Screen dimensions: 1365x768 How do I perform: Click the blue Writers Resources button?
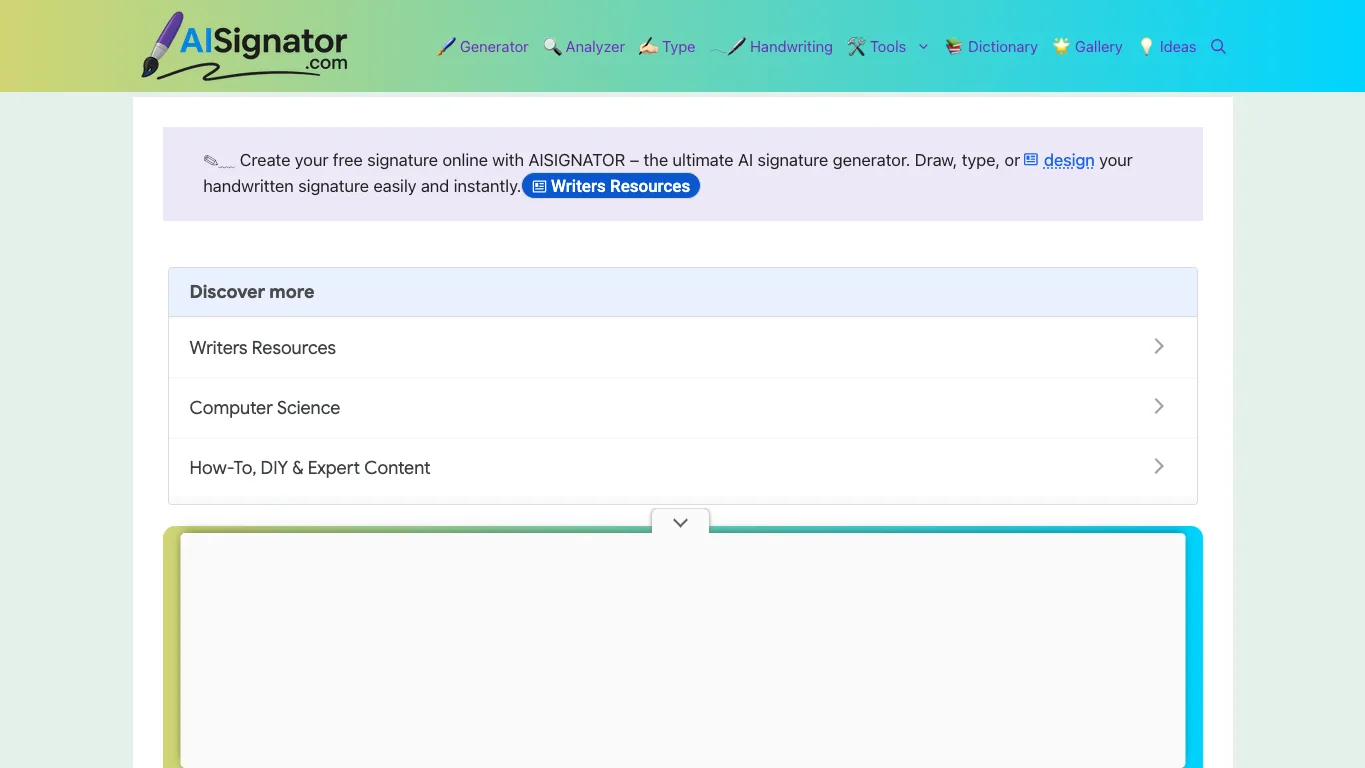click(611, 186)
